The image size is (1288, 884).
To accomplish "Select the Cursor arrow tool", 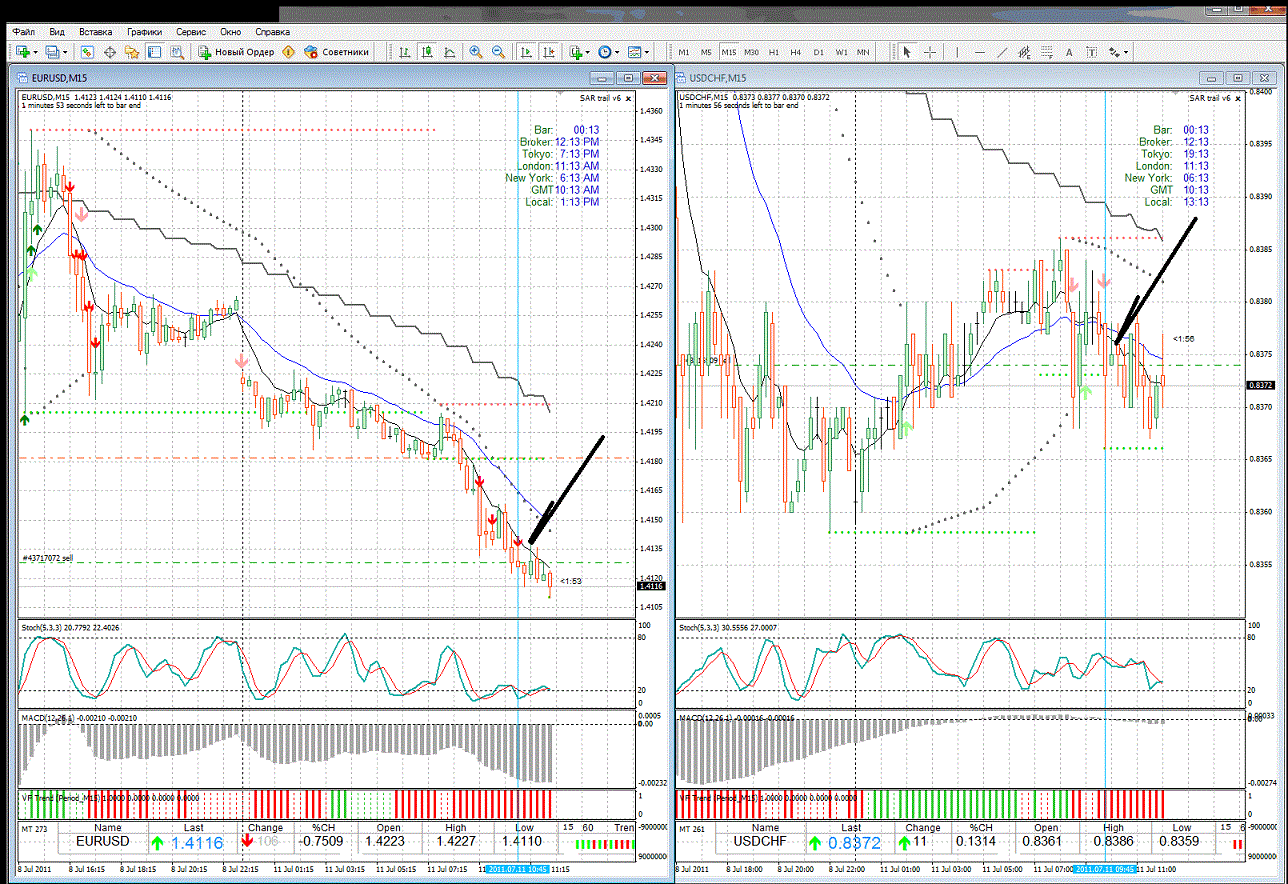I will (x=907, y=51).
